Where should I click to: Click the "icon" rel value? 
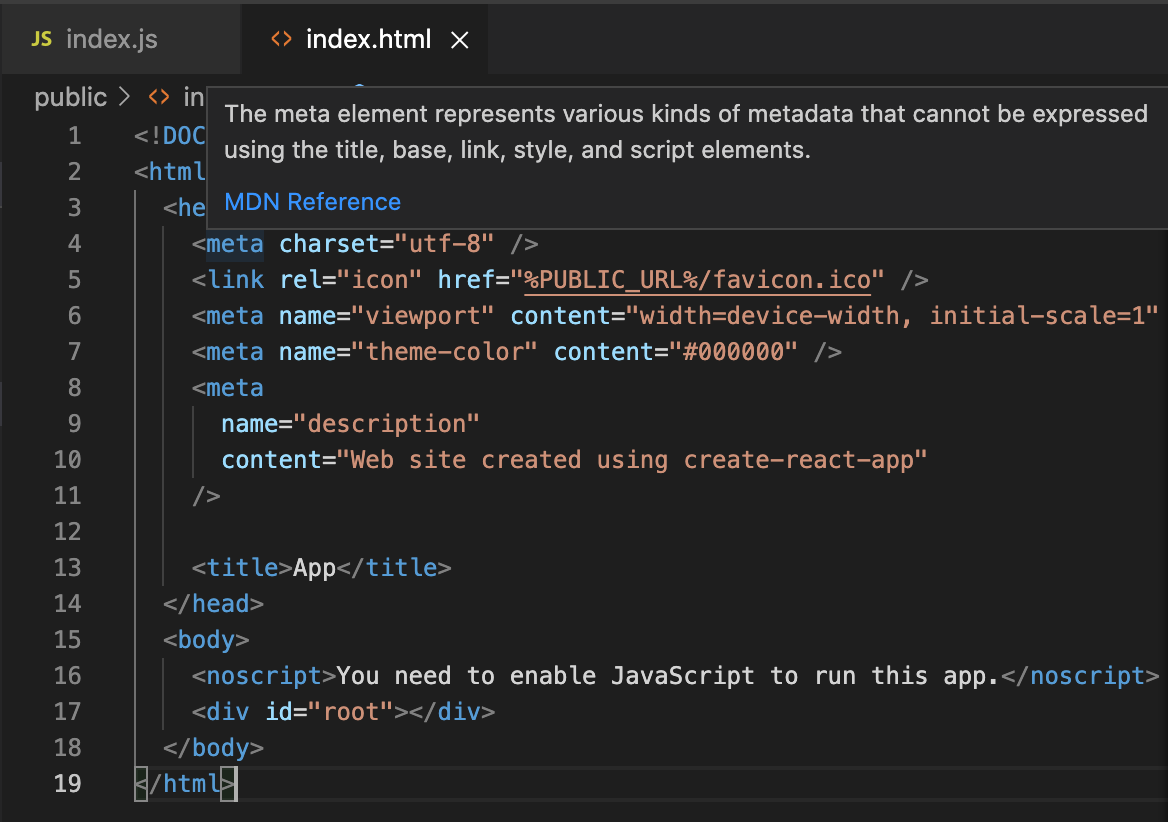pos(379,280)
